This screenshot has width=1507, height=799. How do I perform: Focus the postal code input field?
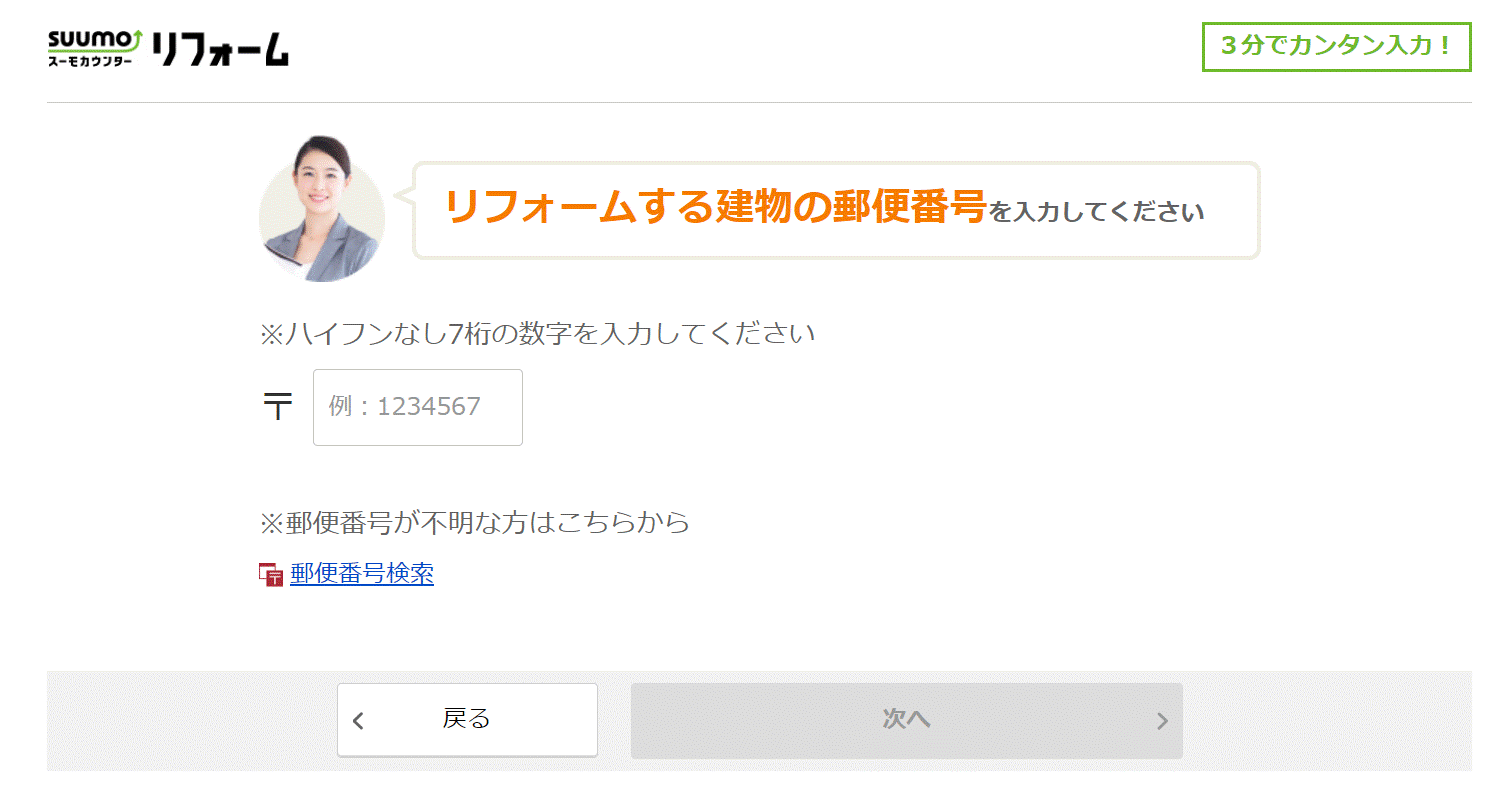418,407
